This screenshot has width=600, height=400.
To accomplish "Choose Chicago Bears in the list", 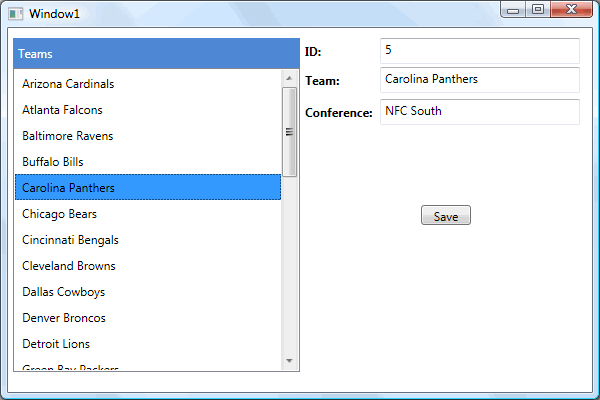I will click(x=148, y=214).
